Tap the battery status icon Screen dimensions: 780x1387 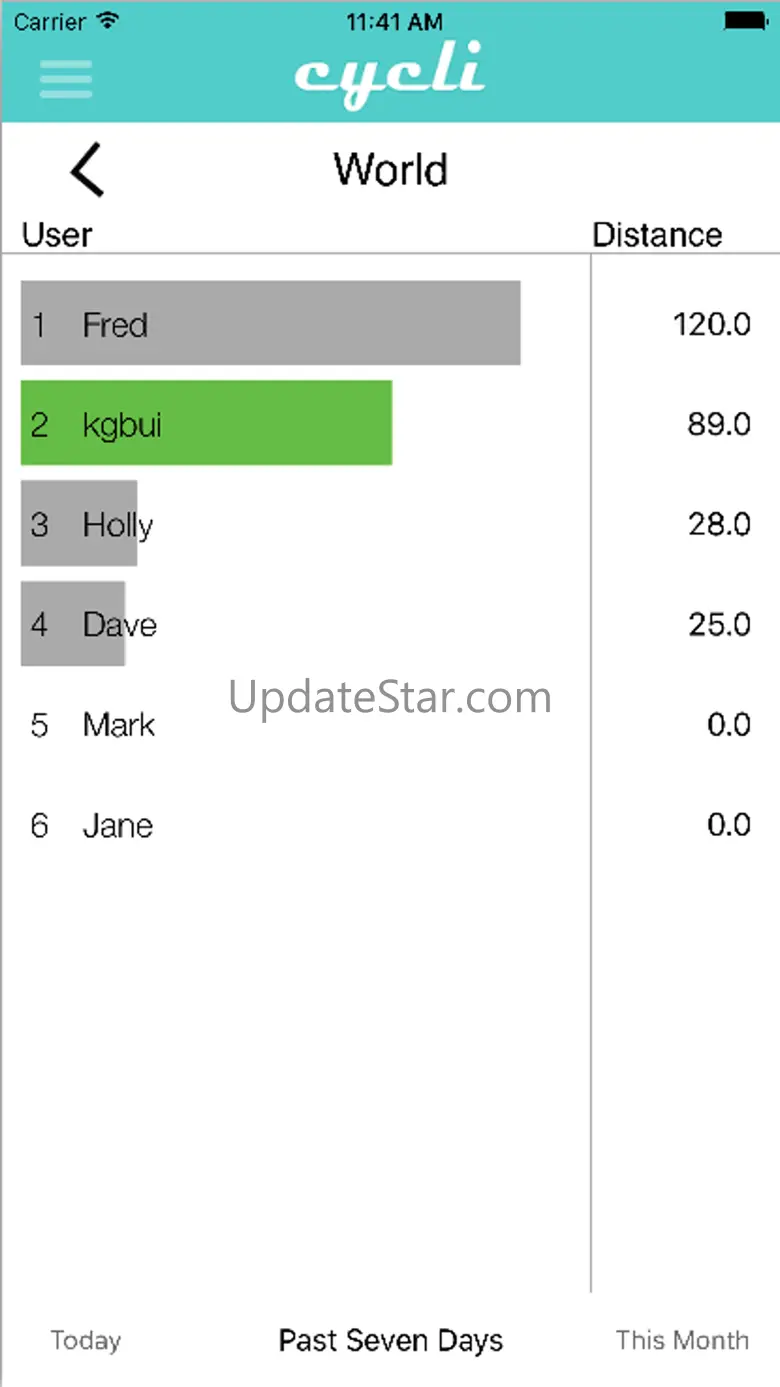[x=745, y=21]
